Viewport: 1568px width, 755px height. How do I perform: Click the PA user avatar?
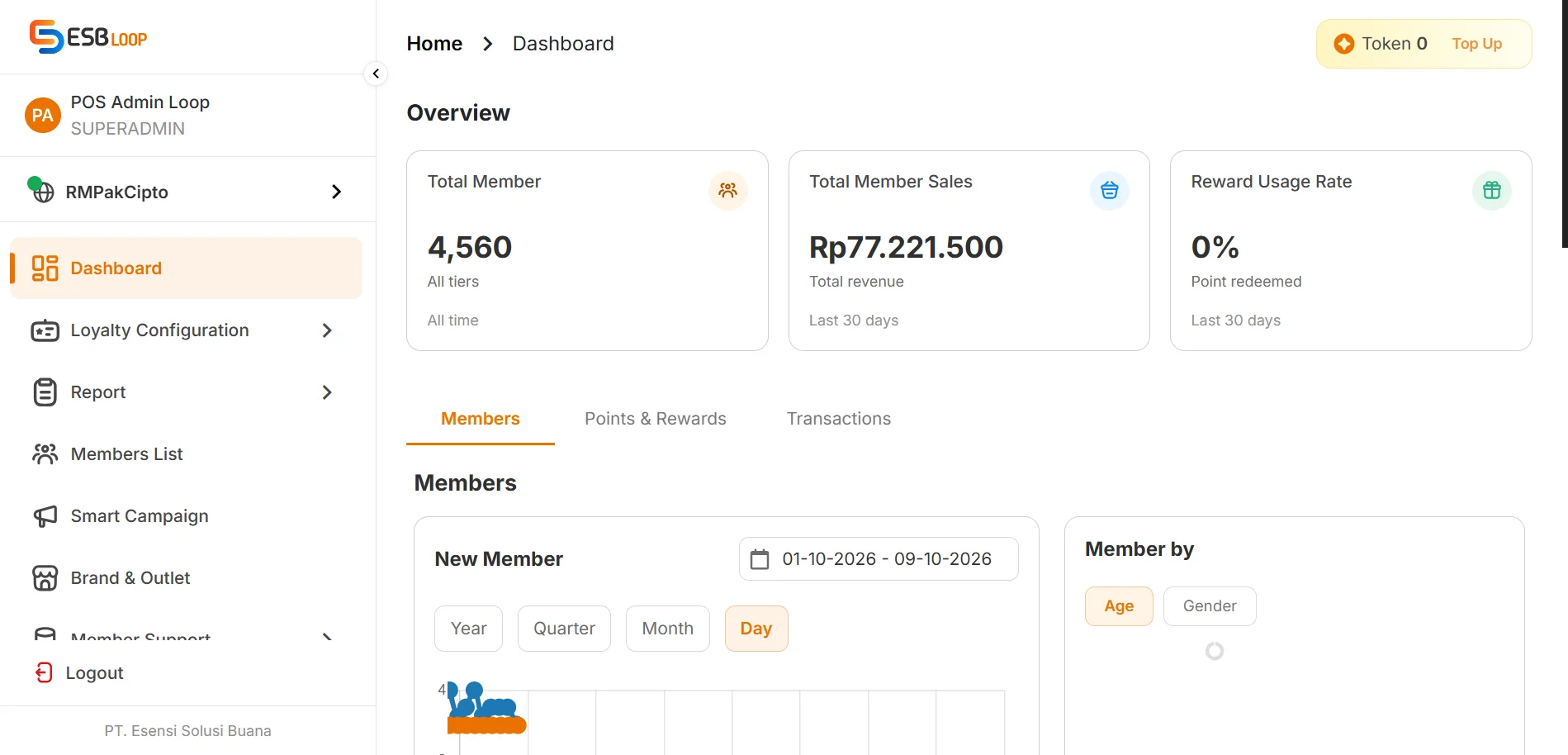coord(43,116)
